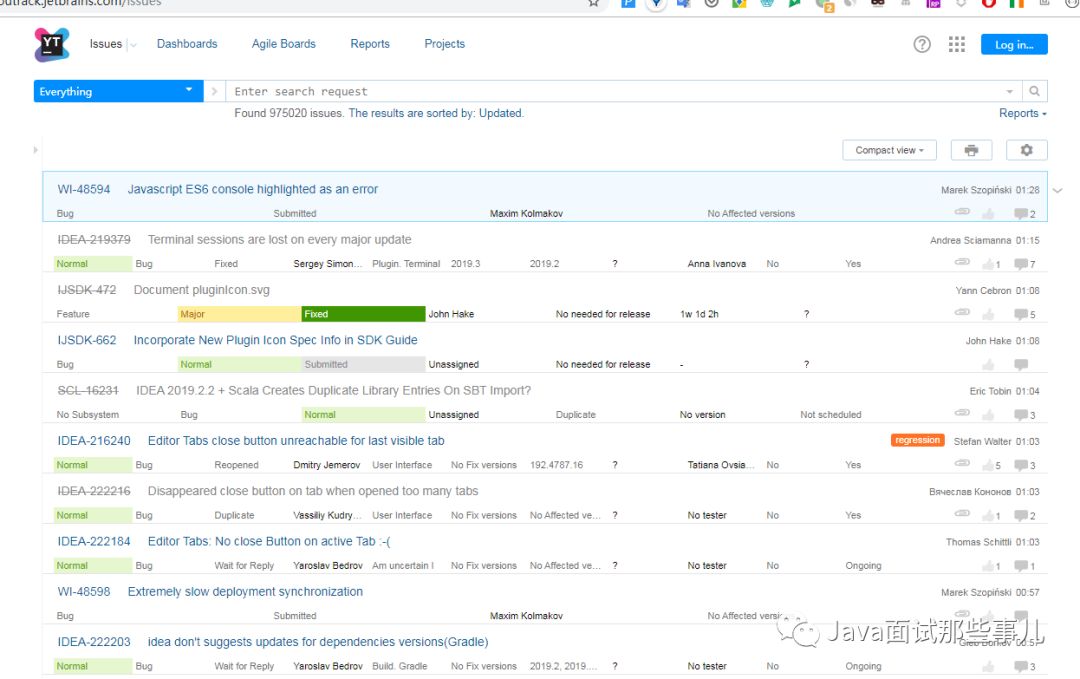Click thumbs-up on IDEA-219379 row
The width and height of the screenshot is (1080, 679).
point(988,264)
